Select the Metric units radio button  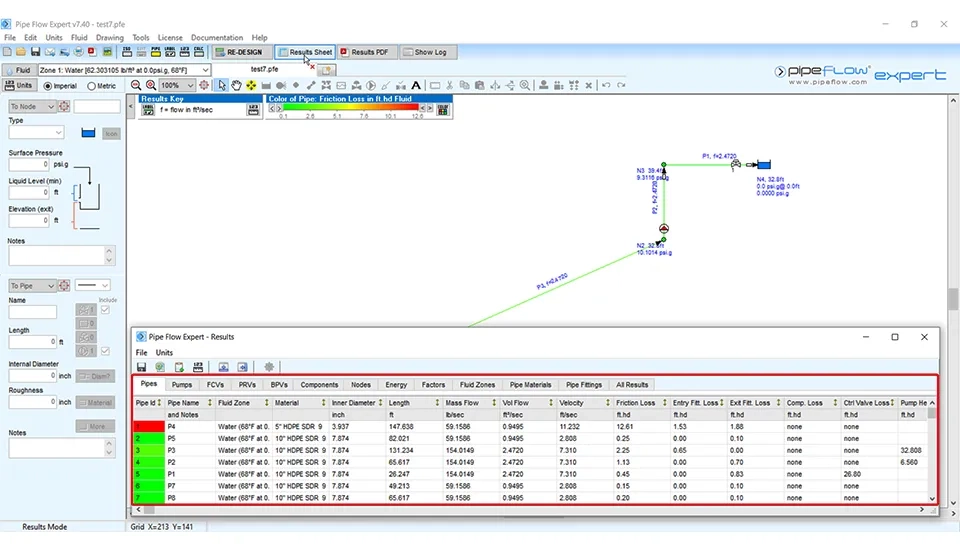[x=90, y=86]
